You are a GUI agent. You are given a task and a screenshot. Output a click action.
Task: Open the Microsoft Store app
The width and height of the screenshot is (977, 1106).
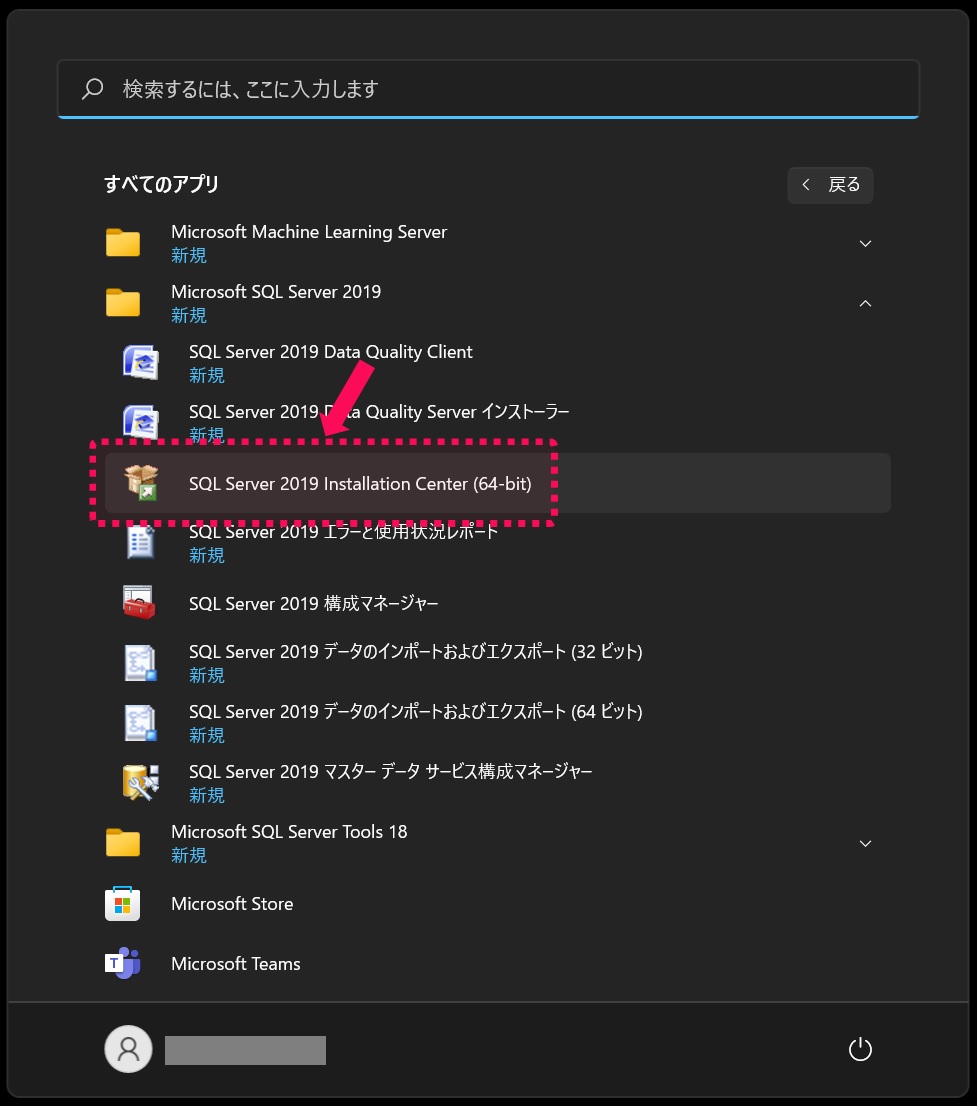click(232, 903)
